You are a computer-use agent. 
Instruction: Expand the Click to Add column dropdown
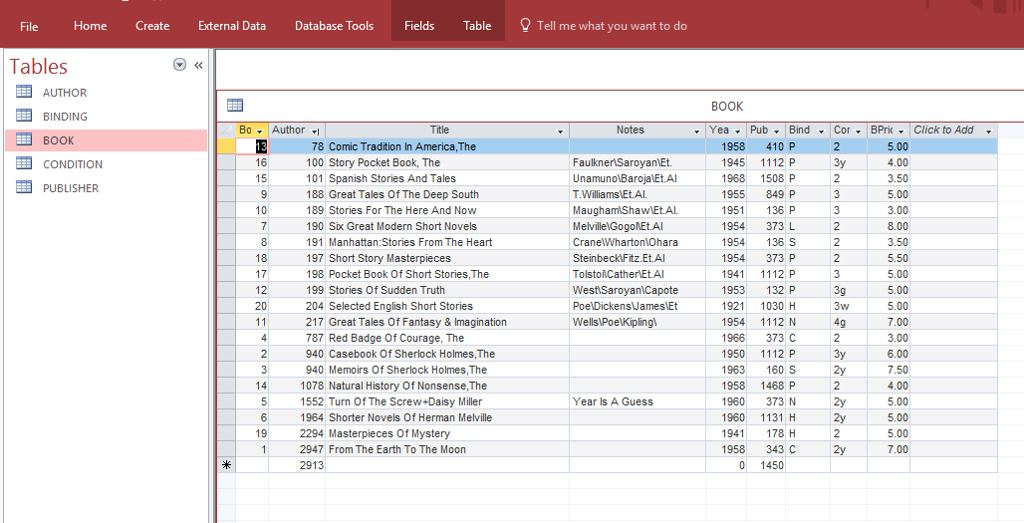tap(988, 131)
